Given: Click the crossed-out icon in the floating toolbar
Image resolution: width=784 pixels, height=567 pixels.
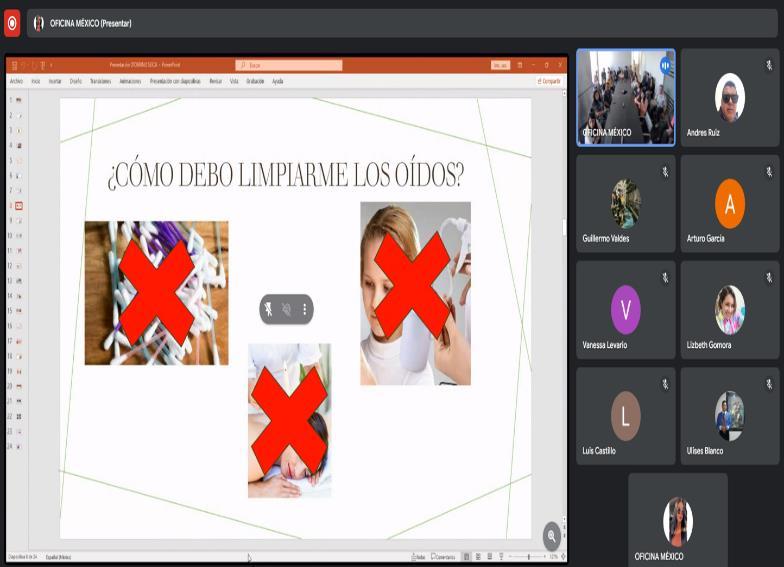Looking at the screenshot, I should [286, 310].
